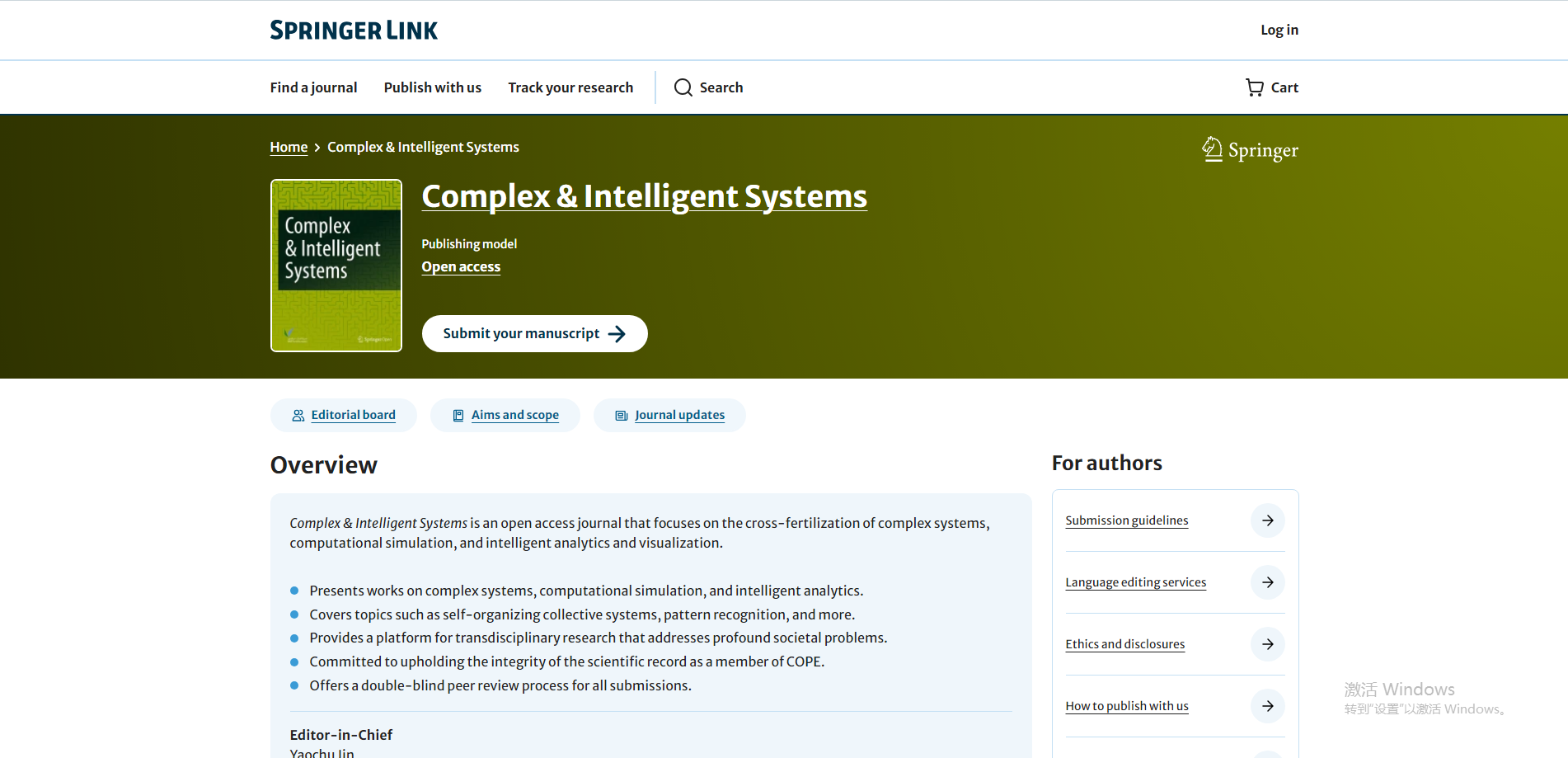Click the shopping cart icon
Screen dimensions: 1568x758
click(x=1255, y=87)
